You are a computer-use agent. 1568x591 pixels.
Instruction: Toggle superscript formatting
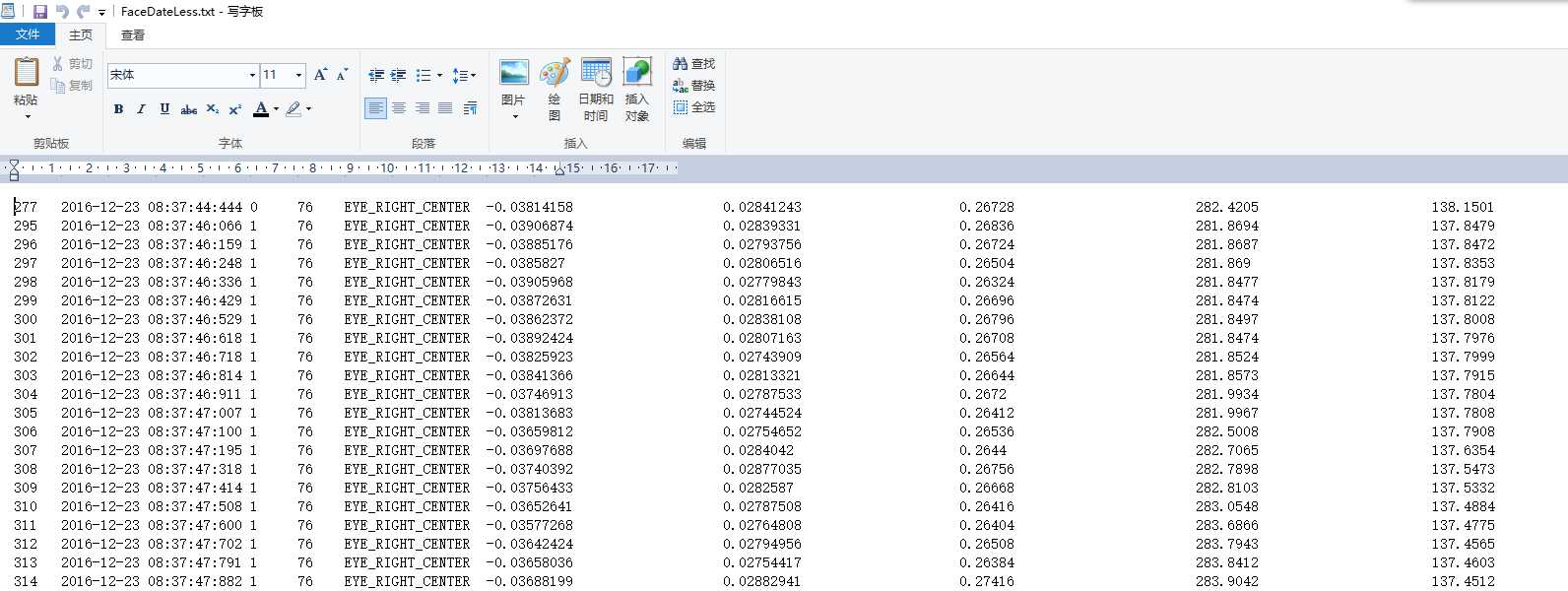coord(234,108)
